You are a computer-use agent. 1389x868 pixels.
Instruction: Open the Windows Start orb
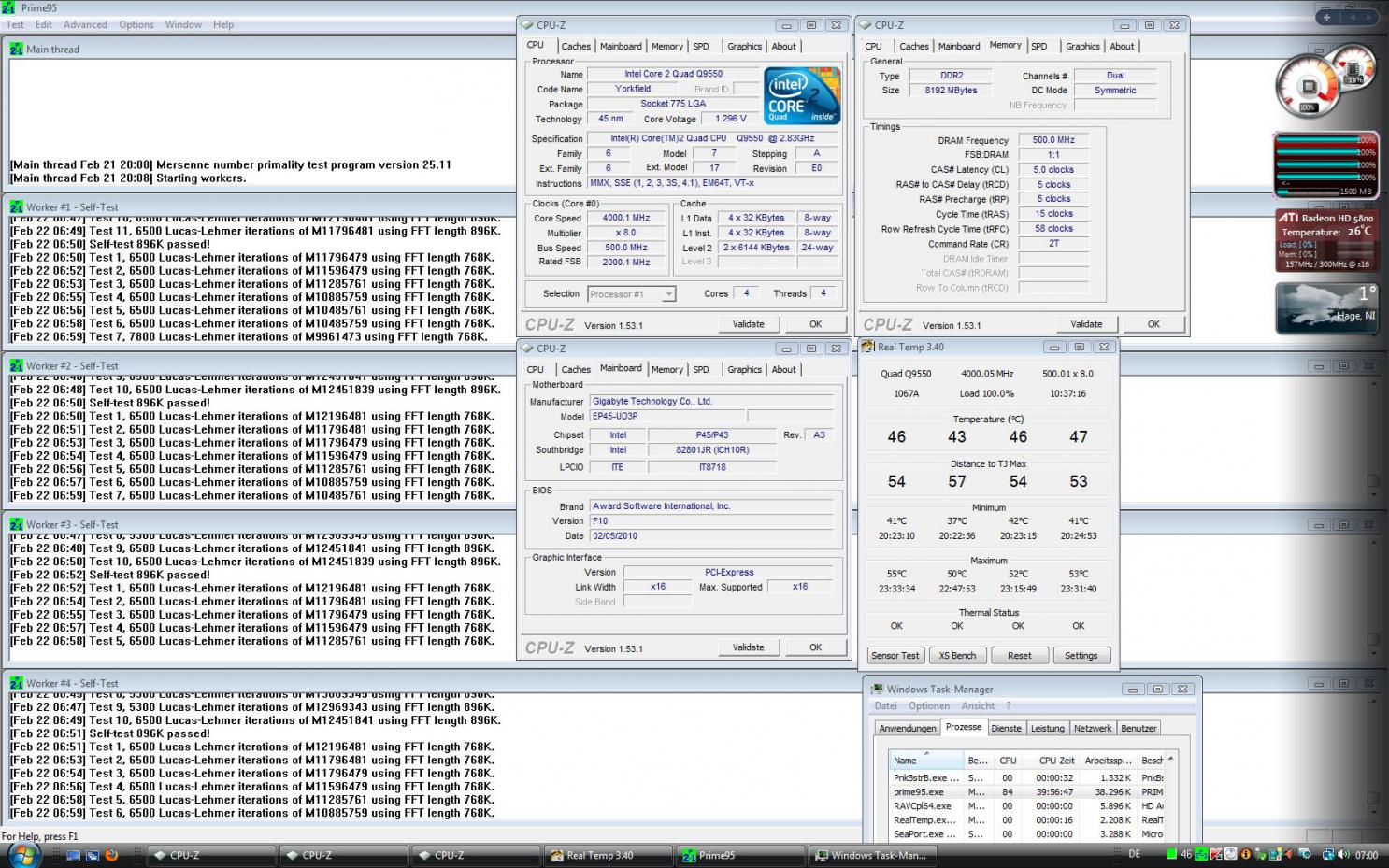[x=23, y=854]
